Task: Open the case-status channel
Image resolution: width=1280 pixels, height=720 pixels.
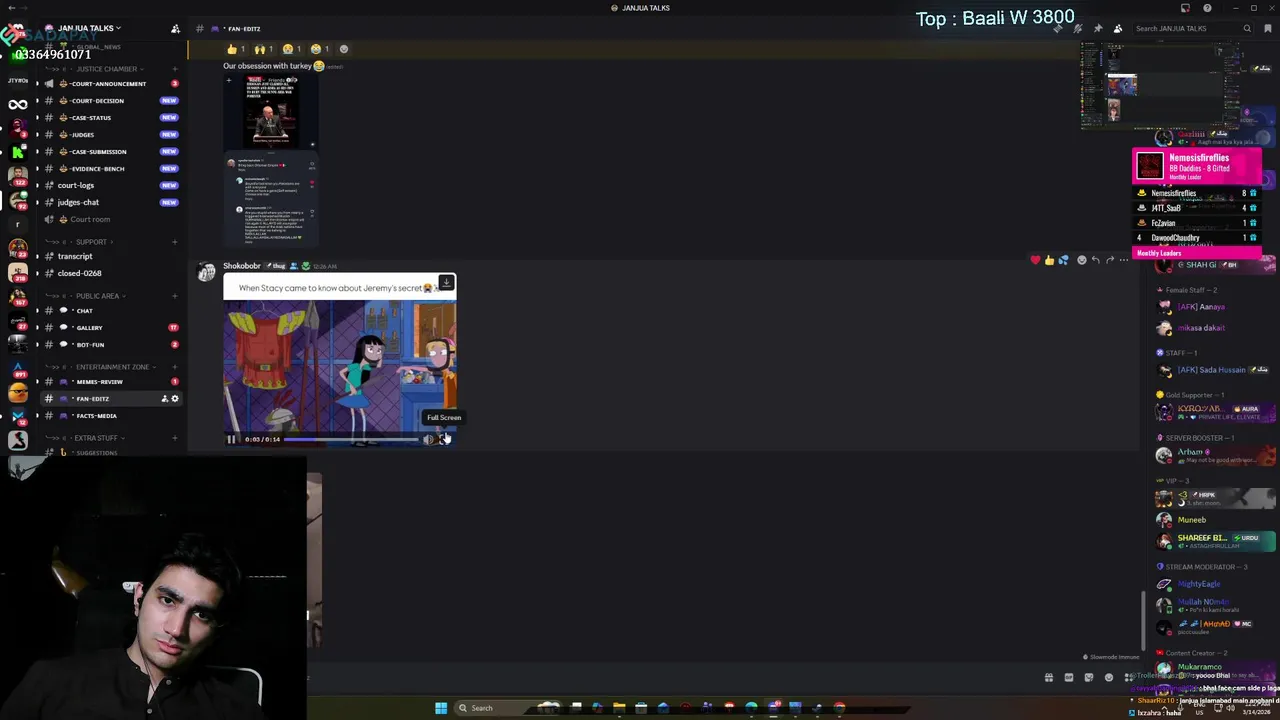Action: (x=111, y=118)
